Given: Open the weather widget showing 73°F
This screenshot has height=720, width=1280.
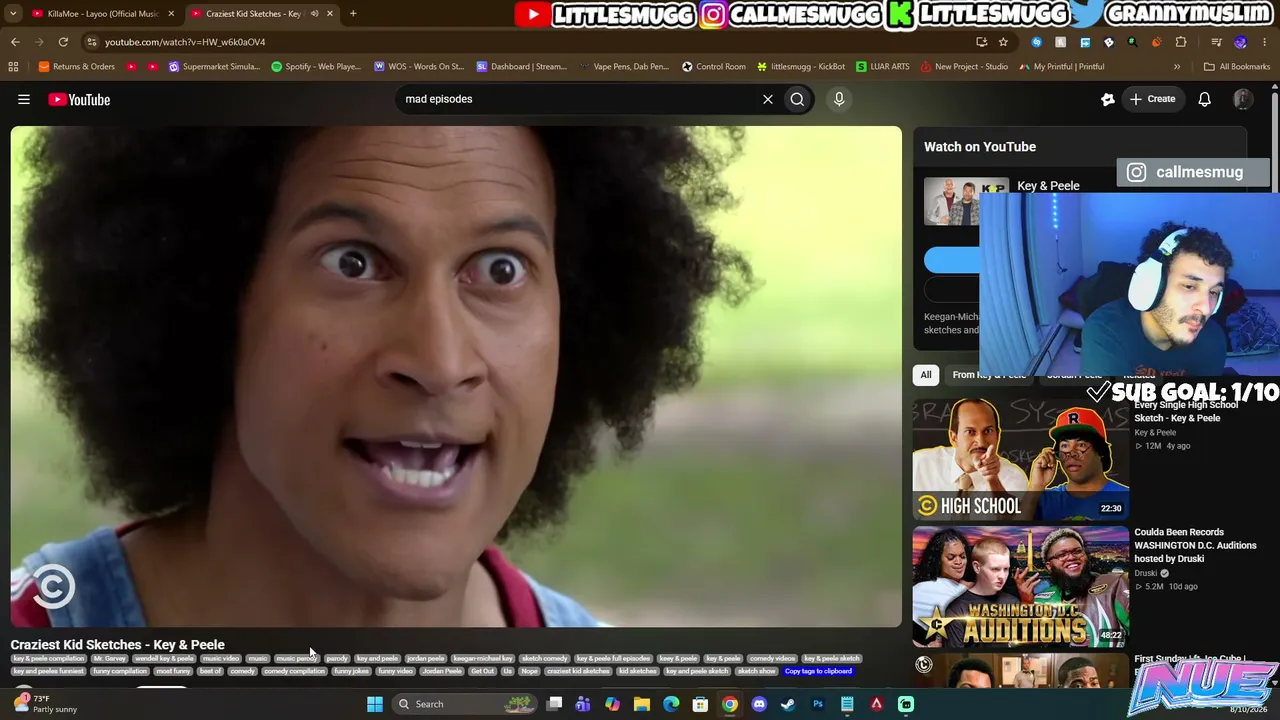Looking at the screenshot, I should tap(45, 704).
